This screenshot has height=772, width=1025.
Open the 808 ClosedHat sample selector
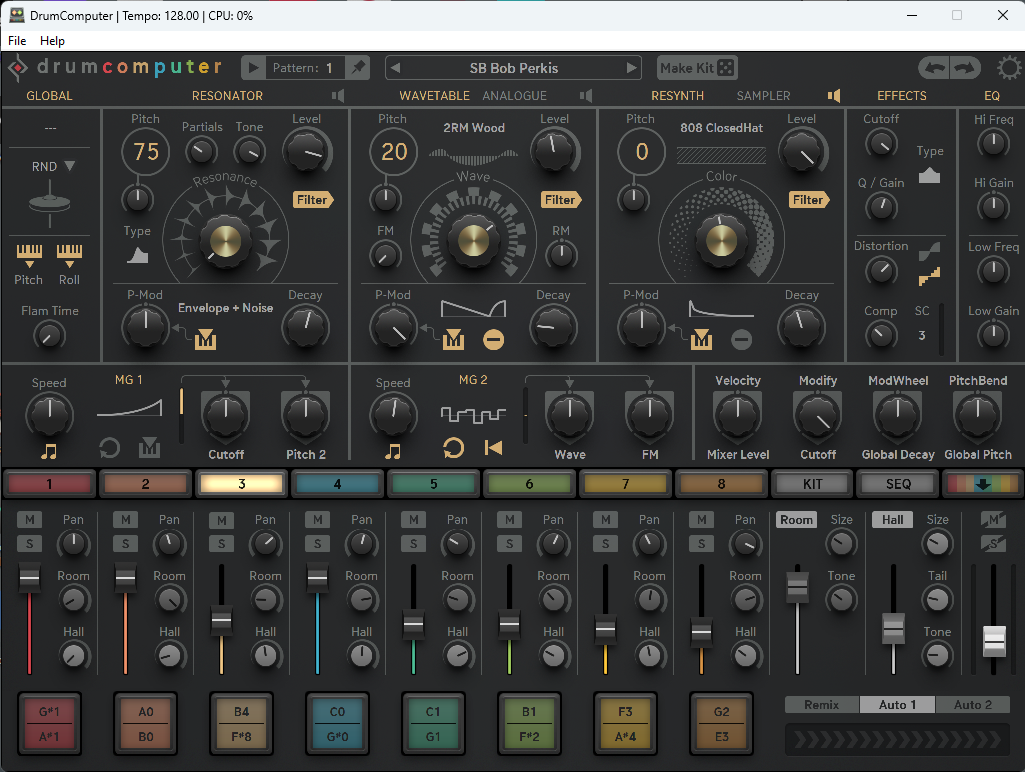pos(722,128)
